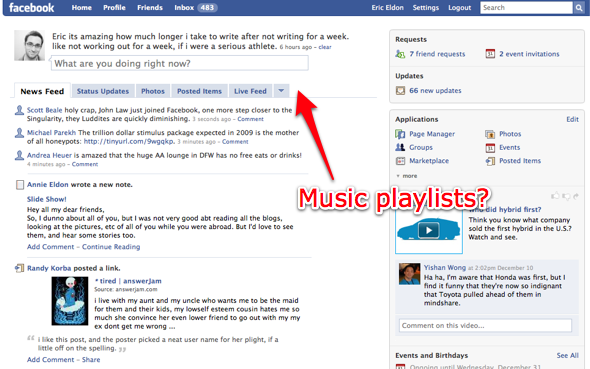Viewport: 590px width, 369px height.
Task: Open 66 new updates link
Action: tap(435, 90)
